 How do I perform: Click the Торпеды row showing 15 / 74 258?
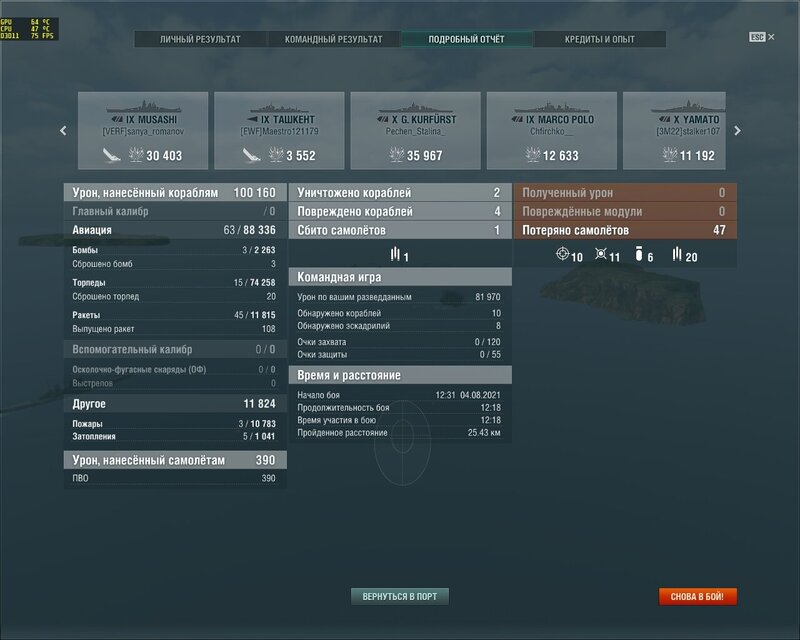[x=175, y=282]
